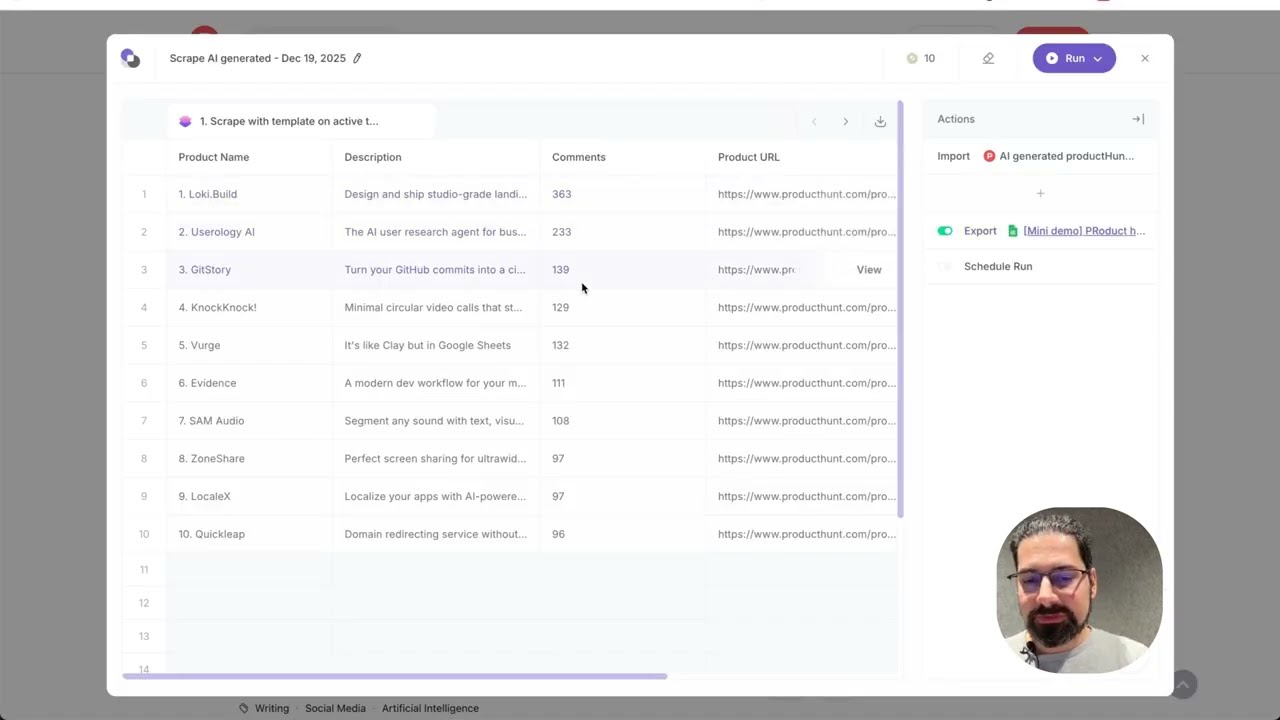Click the purple scrape step icon

[x=185, y=121]
